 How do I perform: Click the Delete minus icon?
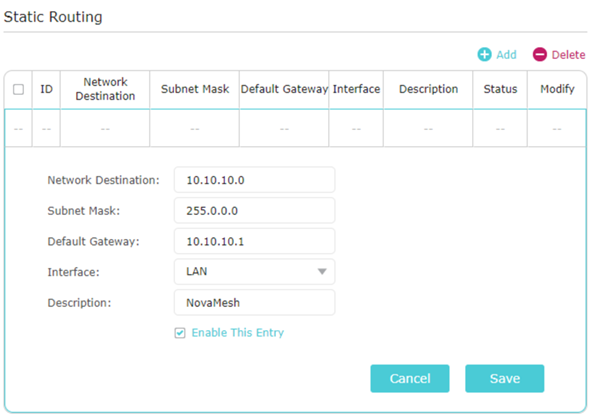tap(540, 55)
